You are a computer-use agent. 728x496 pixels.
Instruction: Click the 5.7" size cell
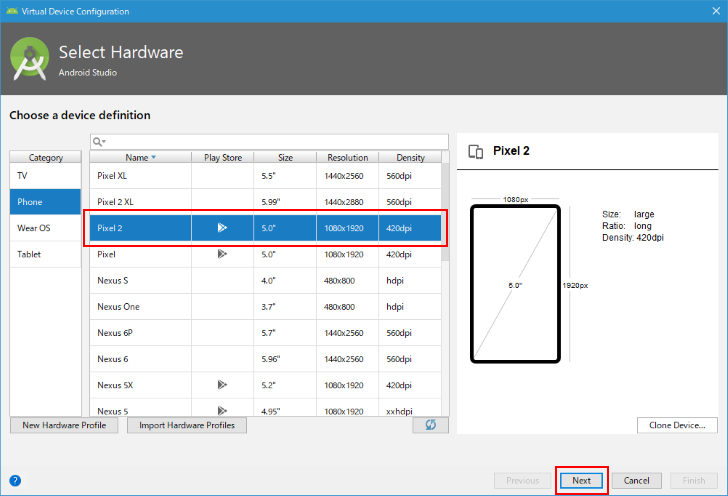click(285, 333)
